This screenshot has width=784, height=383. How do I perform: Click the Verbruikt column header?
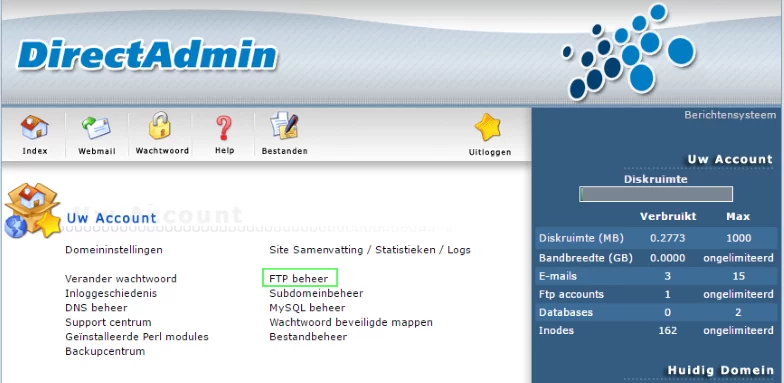click(x=668, y=216)
